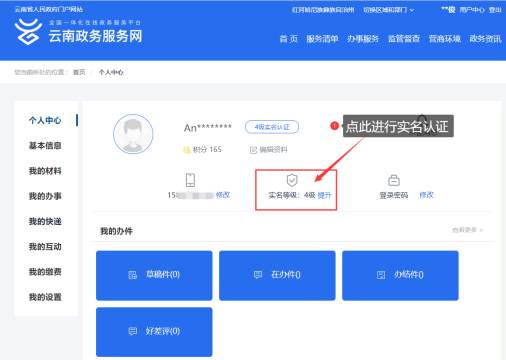Open the 切换区域和部门 dropdown
This screenshot has height=360, width=506.
(x=389, y=10)
